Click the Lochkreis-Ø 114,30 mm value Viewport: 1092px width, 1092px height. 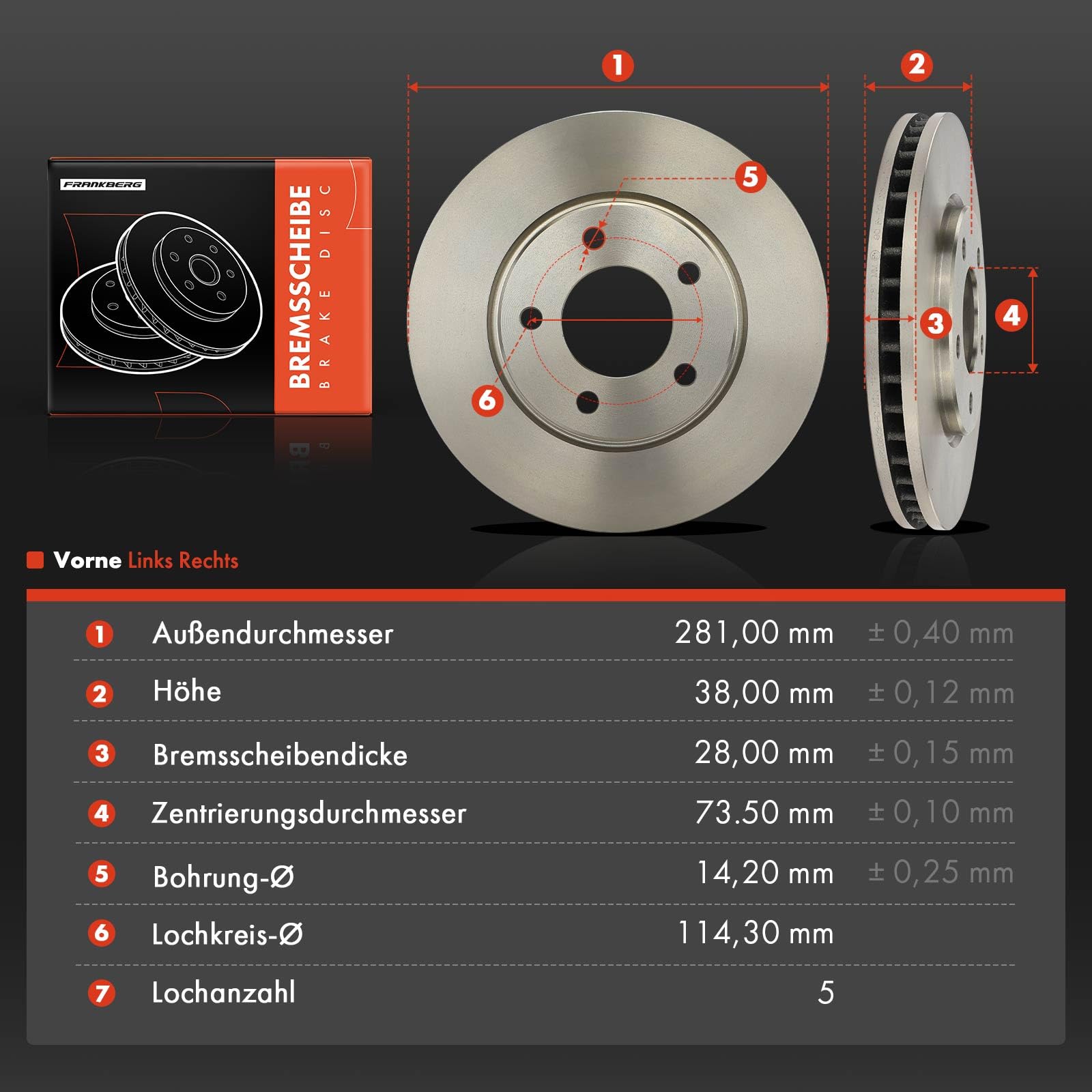(756, 933)
